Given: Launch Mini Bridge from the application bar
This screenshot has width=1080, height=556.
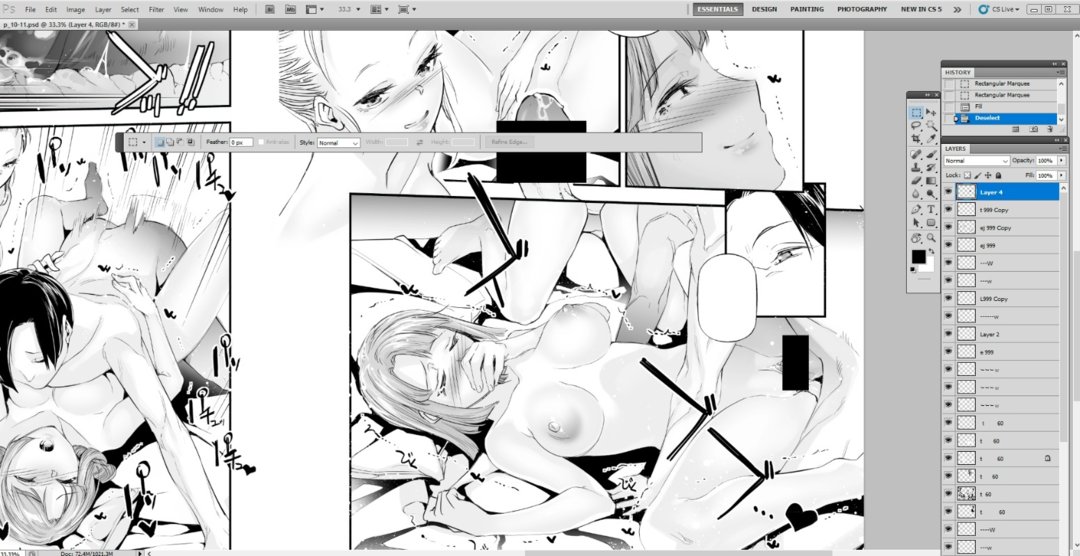Looking at the screenshot, I should tap(291, 10).
